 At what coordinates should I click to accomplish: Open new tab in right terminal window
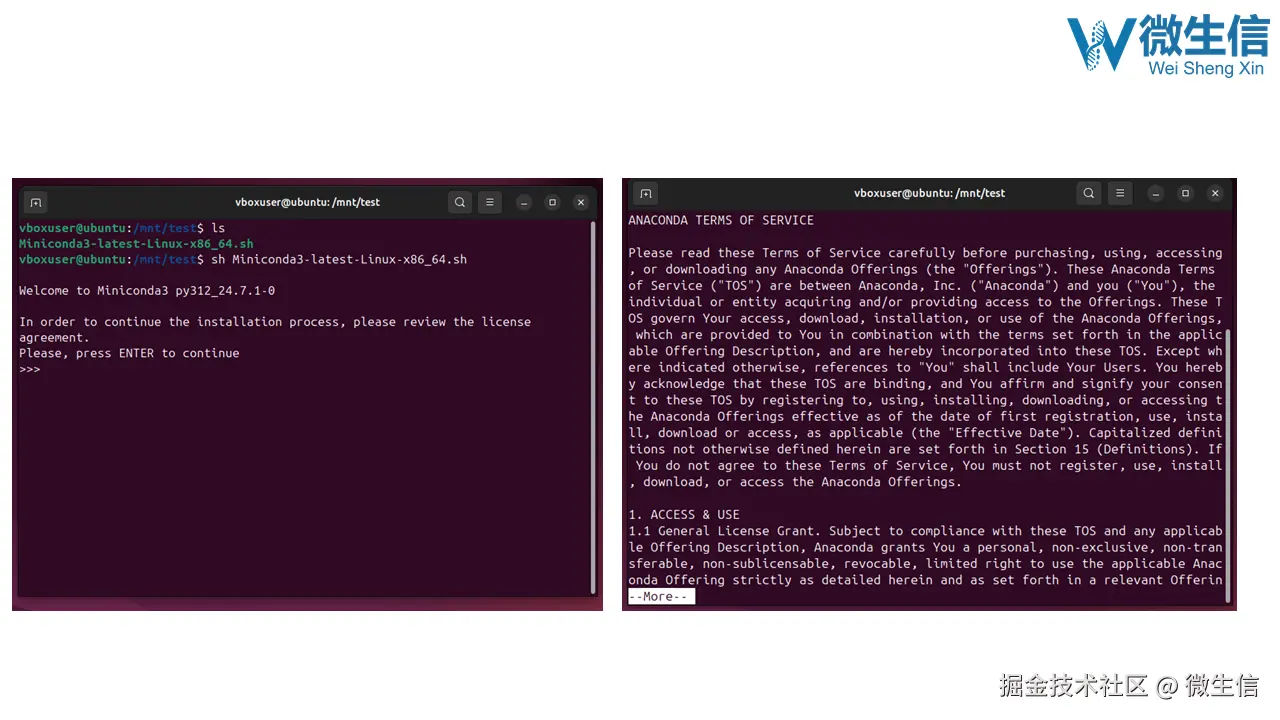645,193
